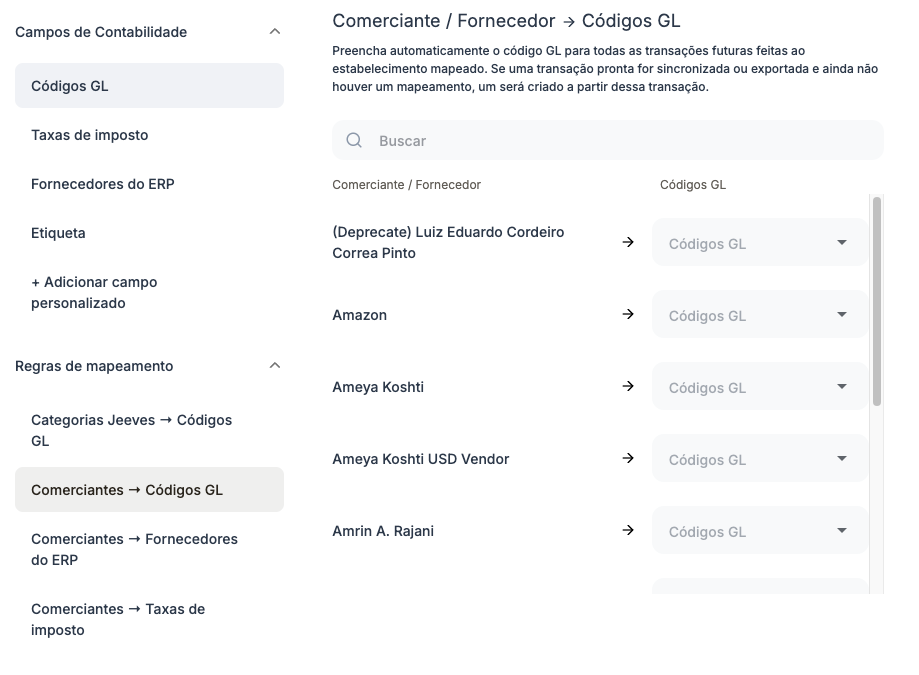
Task: Click the arrow icon beside Amrin A. Rajani
Action: pyautogui.click(x=628, y=530)
